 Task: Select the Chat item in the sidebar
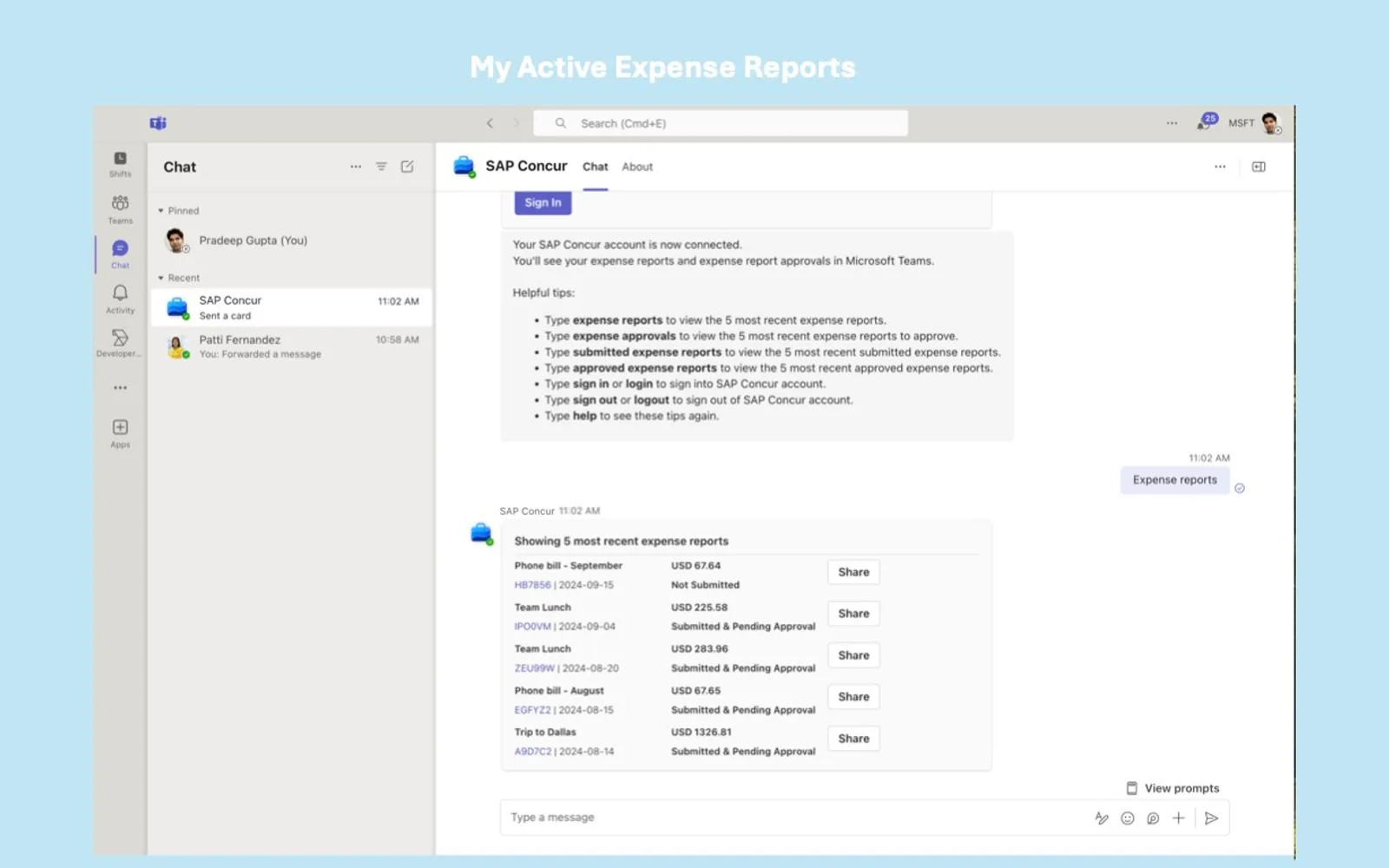[120, 253]
